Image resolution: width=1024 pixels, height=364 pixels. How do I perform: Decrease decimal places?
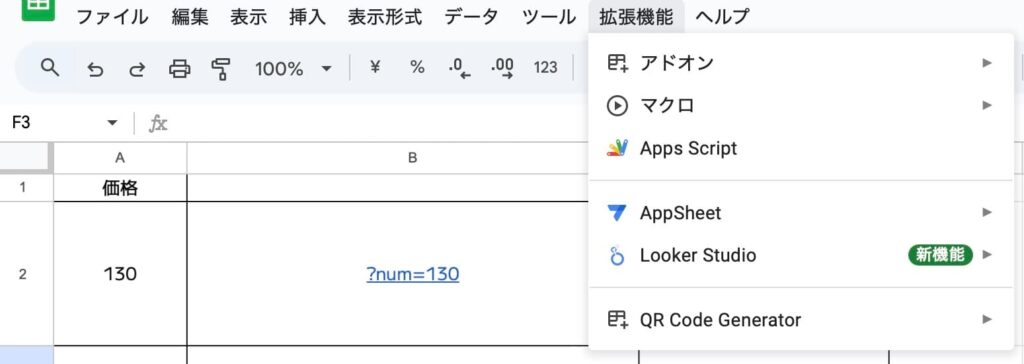[x=460, y=68]
